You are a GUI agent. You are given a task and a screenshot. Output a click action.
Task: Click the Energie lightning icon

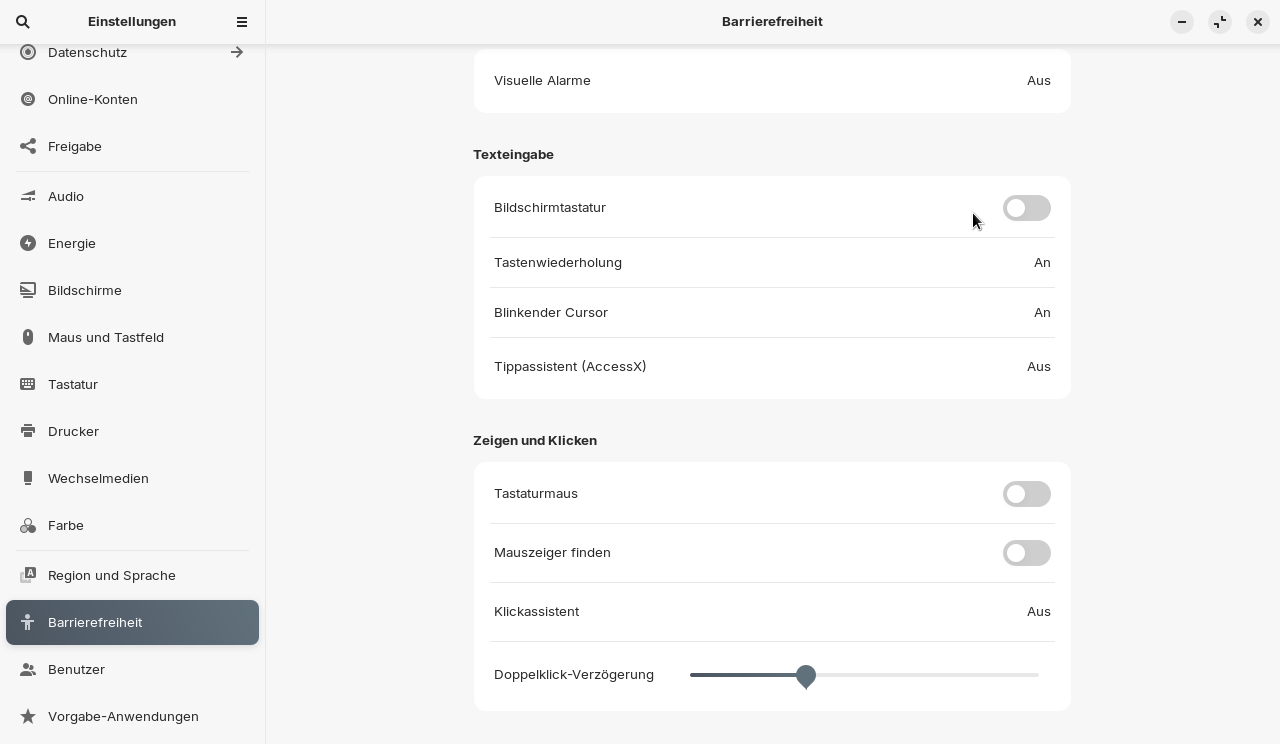pos(28,243)
